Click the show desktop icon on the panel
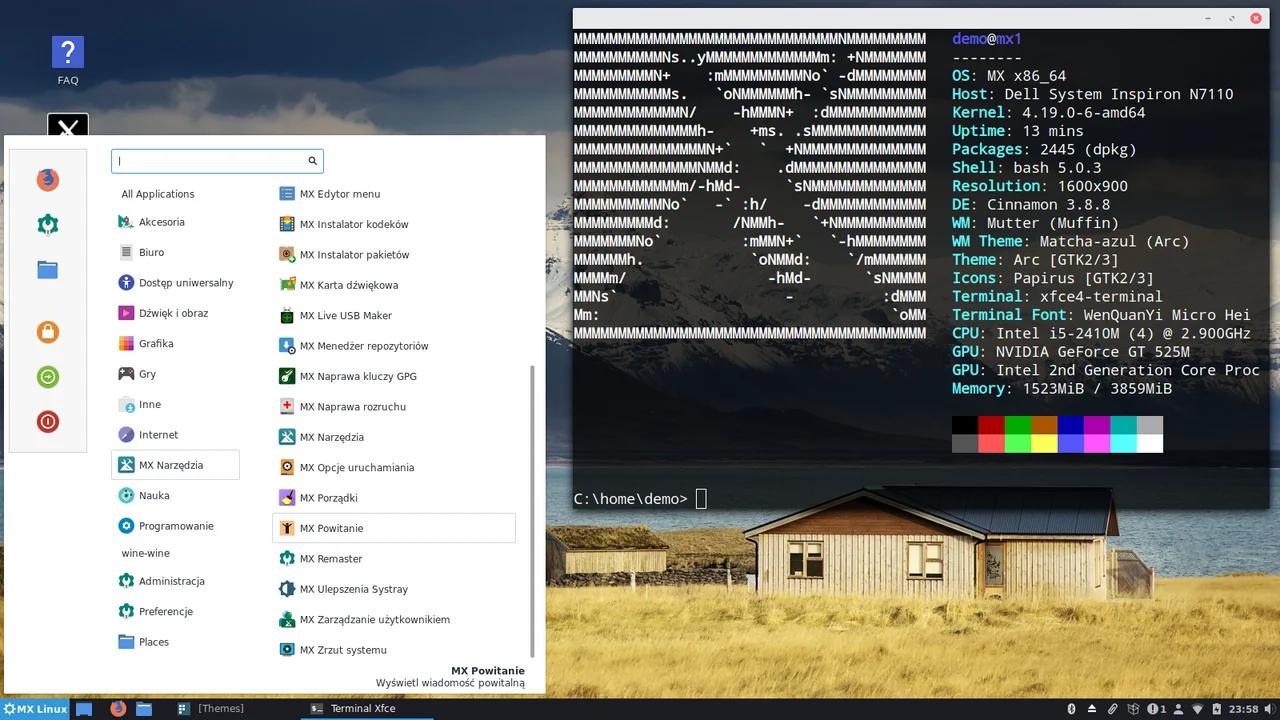 coord(84,709)
